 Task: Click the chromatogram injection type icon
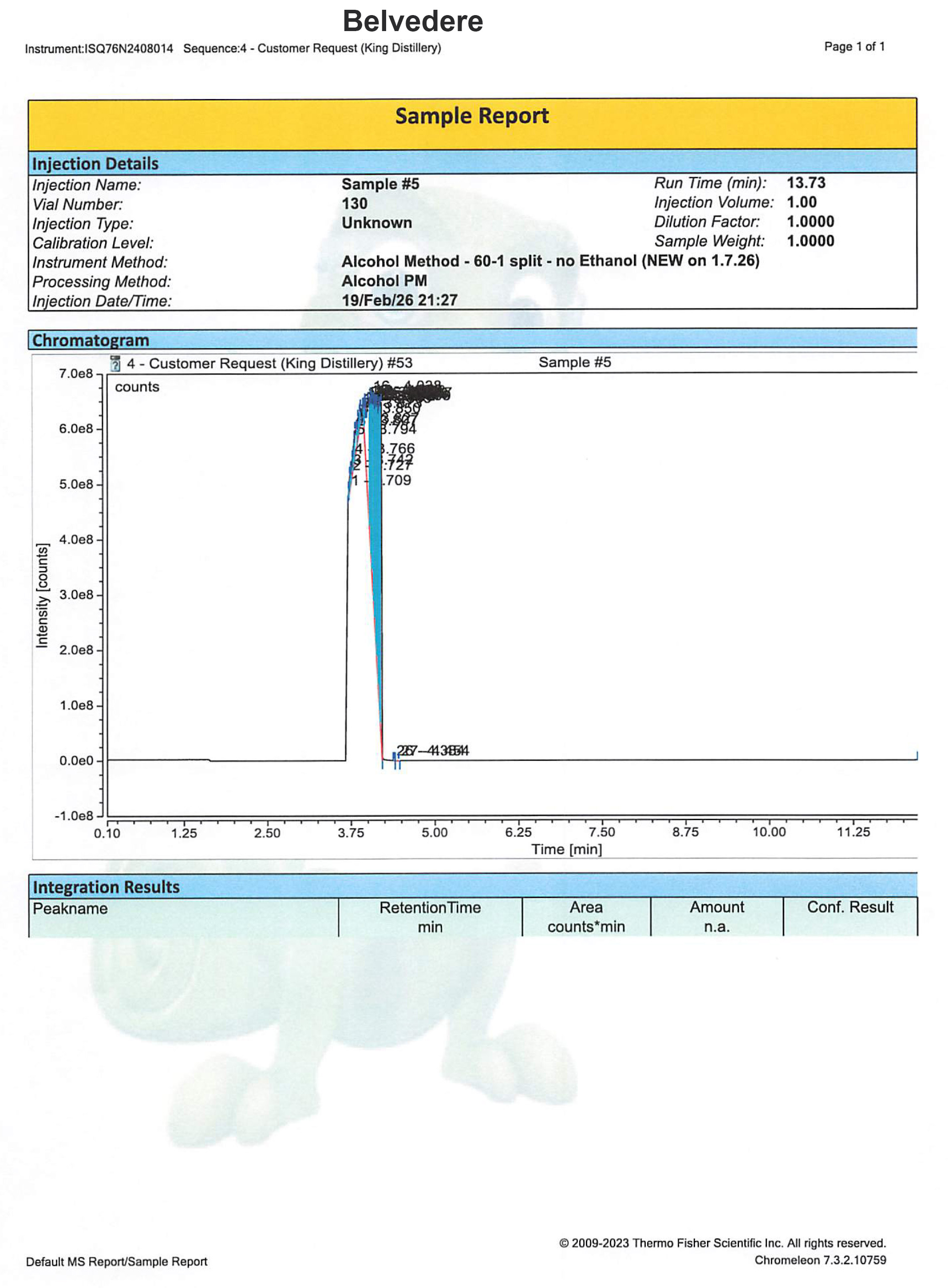coord(115,364)
